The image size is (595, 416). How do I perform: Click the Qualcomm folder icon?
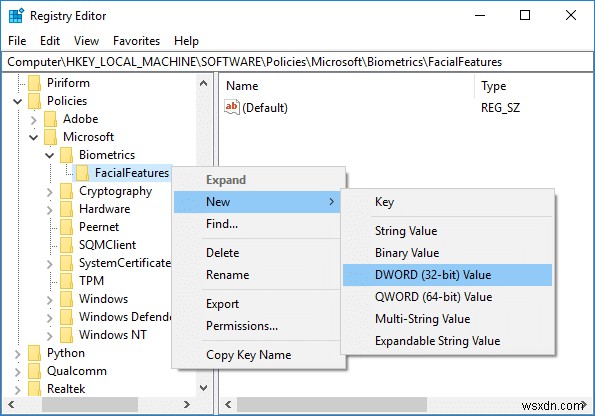tap(35, 371)
